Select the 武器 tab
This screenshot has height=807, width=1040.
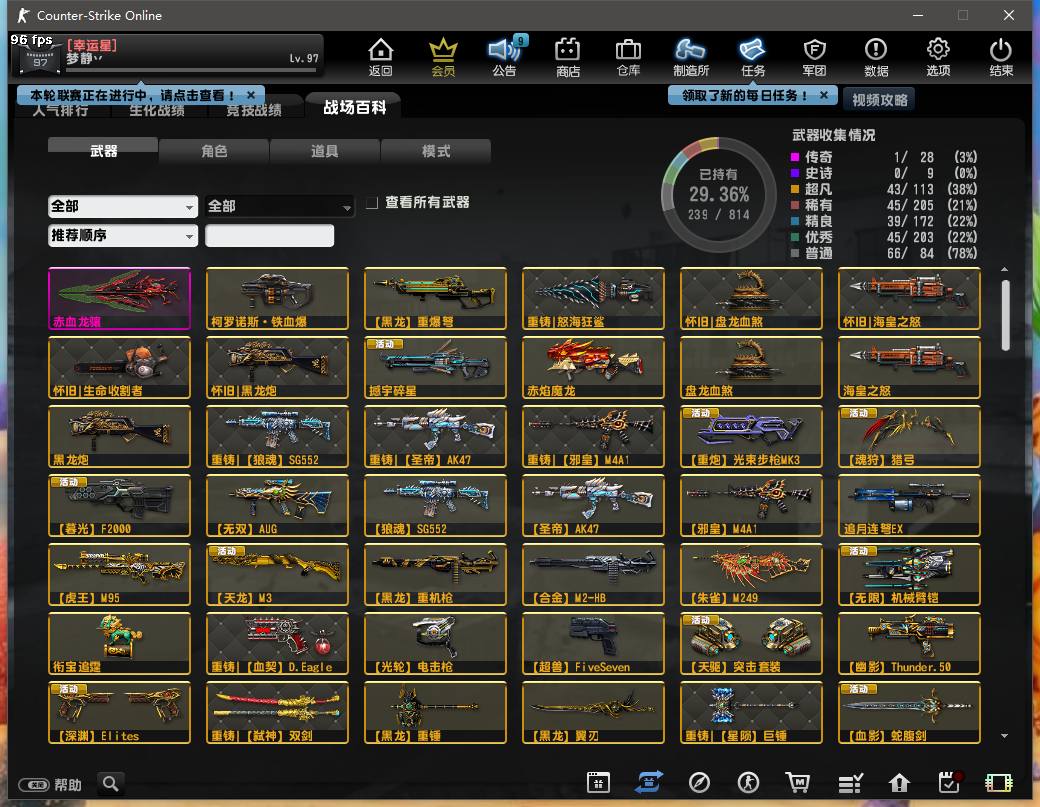point(103,150)
